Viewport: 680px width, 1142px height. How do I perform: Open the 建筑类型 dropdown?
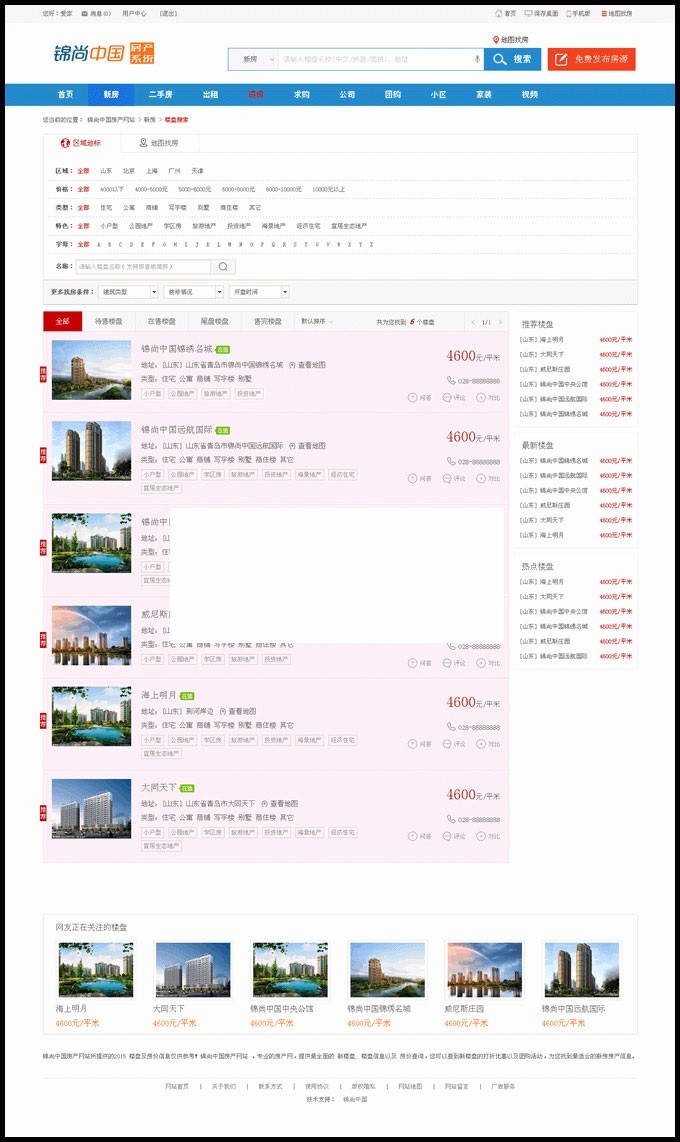(129, 292)
